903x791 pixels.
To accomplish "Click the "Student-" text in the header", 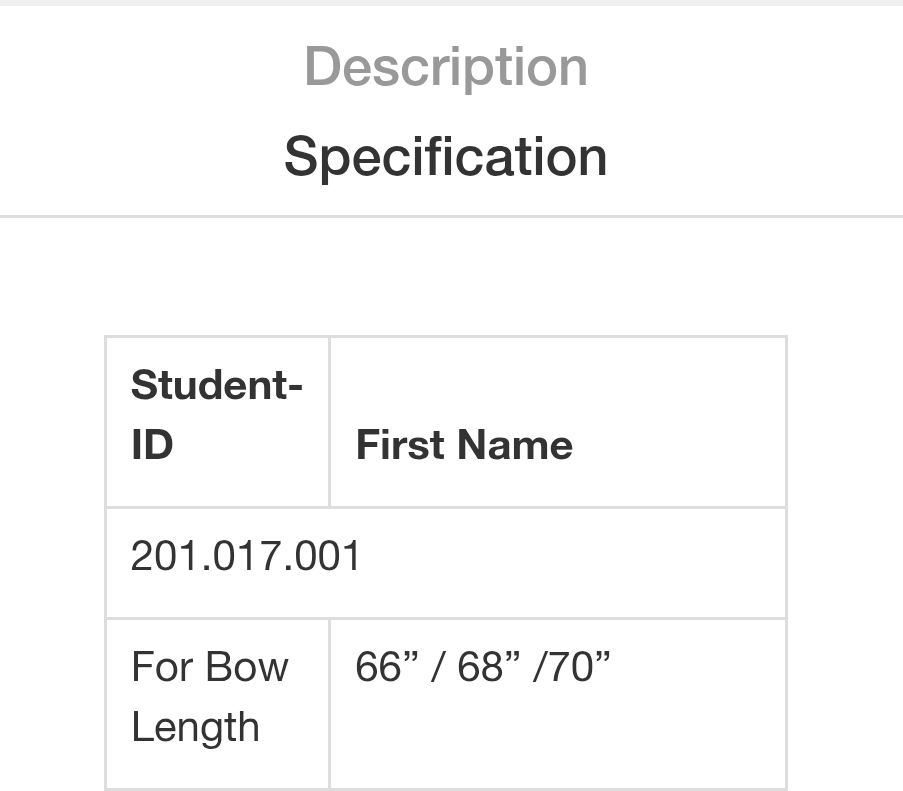I will click(x=216, y=386).
